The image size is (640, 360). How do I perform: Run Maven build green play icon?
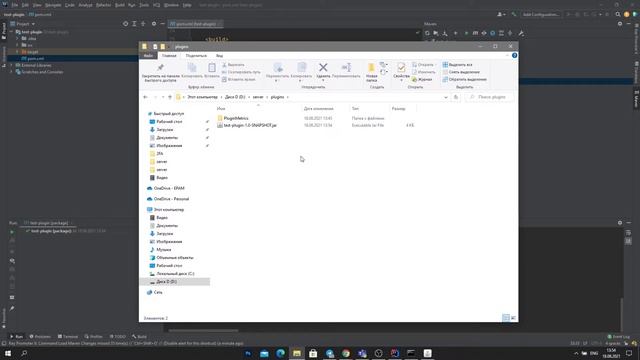pos(466,33)
